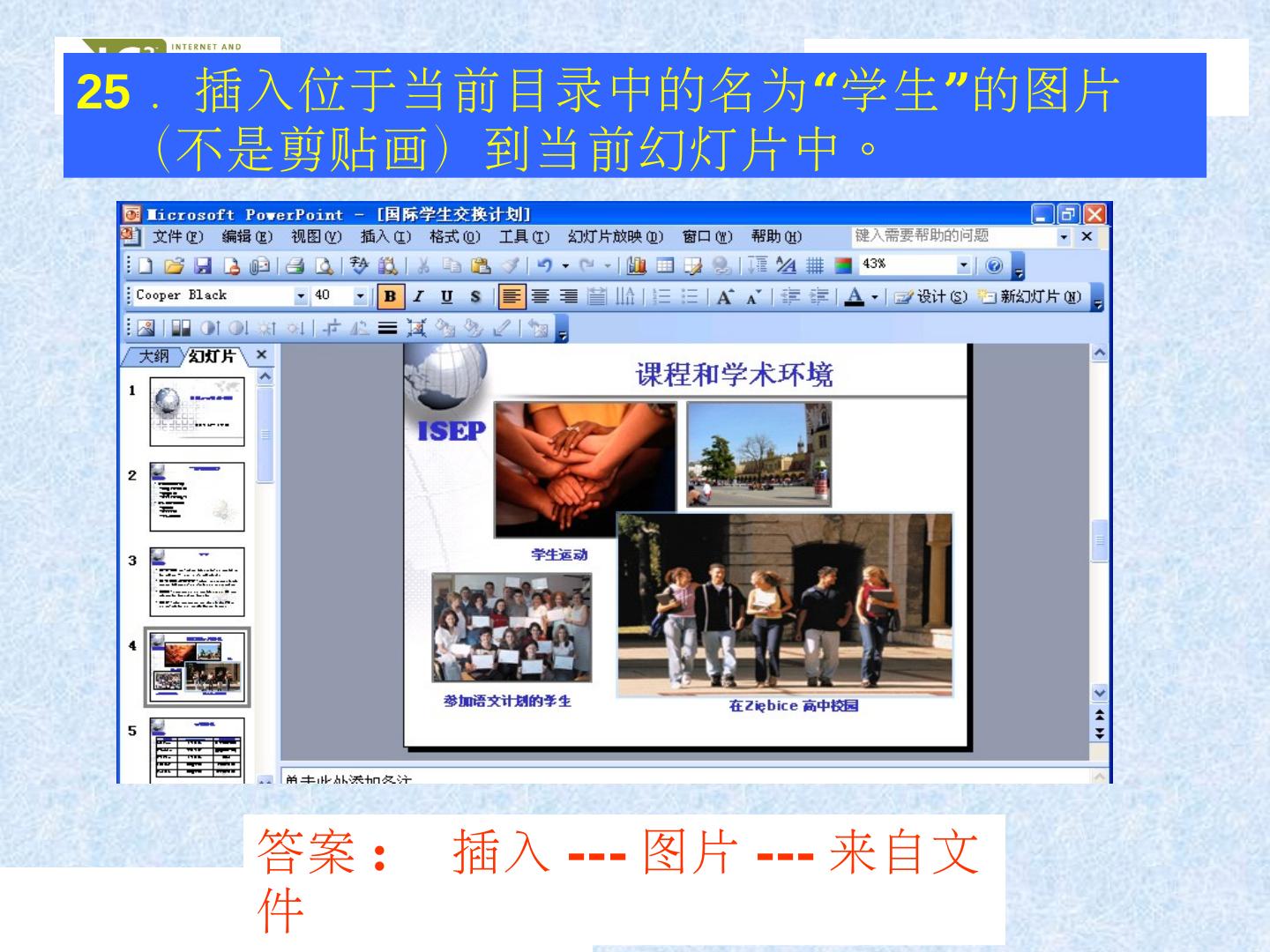Click the picture Color mode icon
Screen dimensions: 1270x952
click(181, 329)
